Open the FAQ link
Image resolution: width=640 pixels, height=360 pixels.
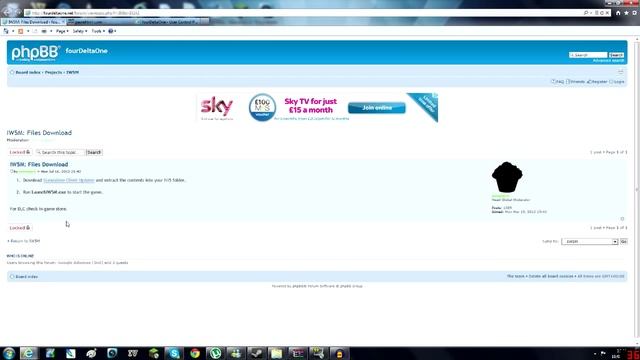click(x=558, y=82)
